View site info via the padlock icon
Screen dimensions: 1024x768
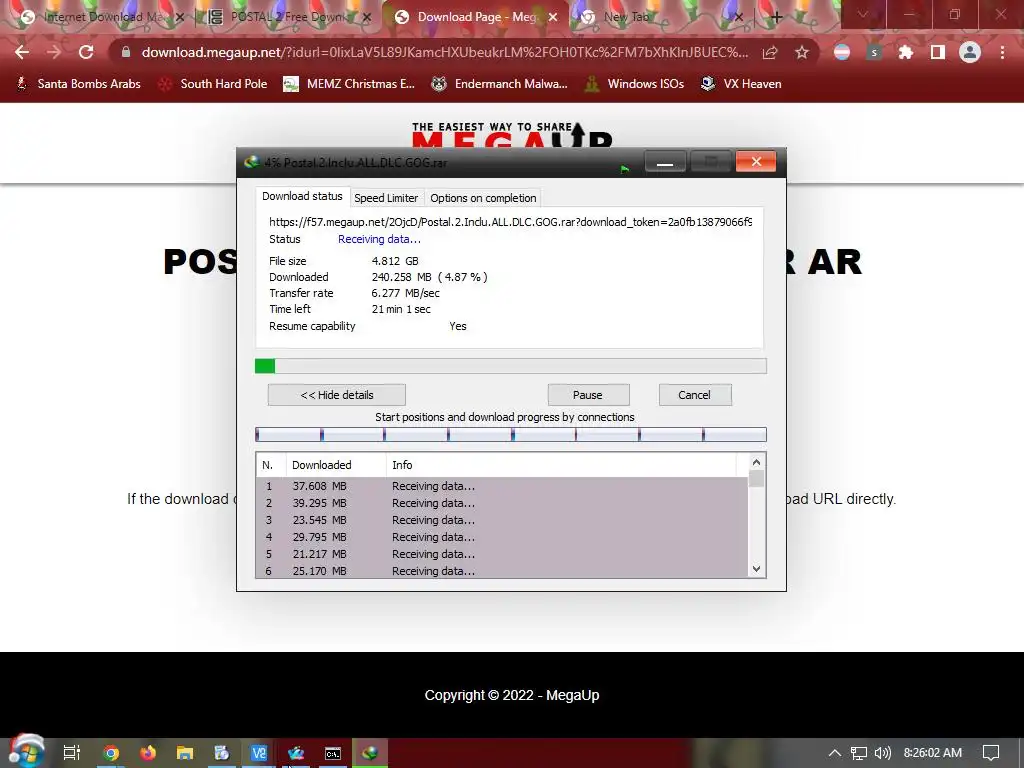(126, 52)
